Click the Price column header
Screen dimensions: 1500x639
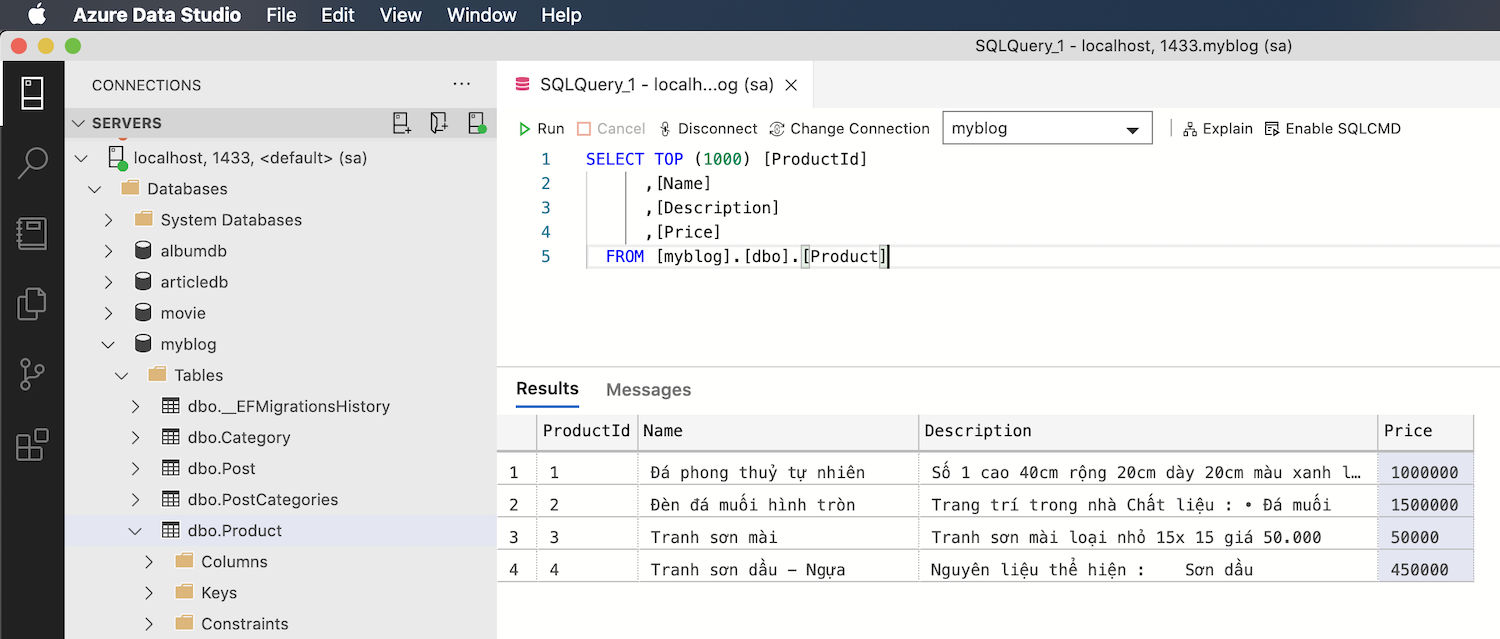1425,431
